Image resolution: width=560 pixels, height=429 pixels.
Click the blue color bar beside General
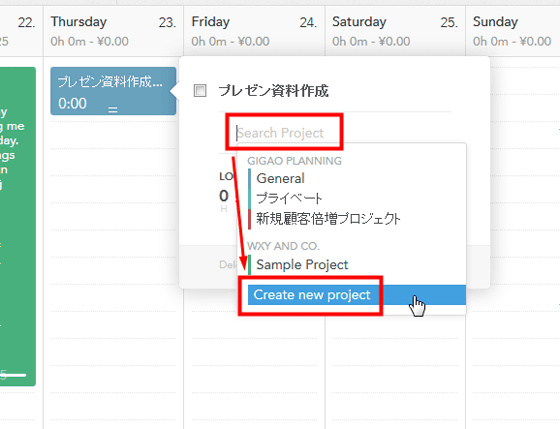click(x=249, y=179)
